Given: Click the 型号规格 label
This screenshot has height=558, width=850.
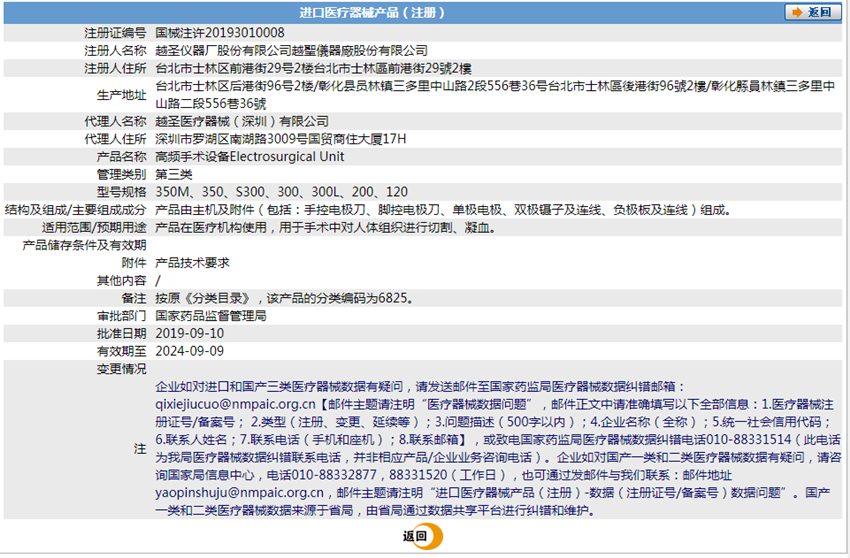Looking at the screenshot, I should 121,192.
